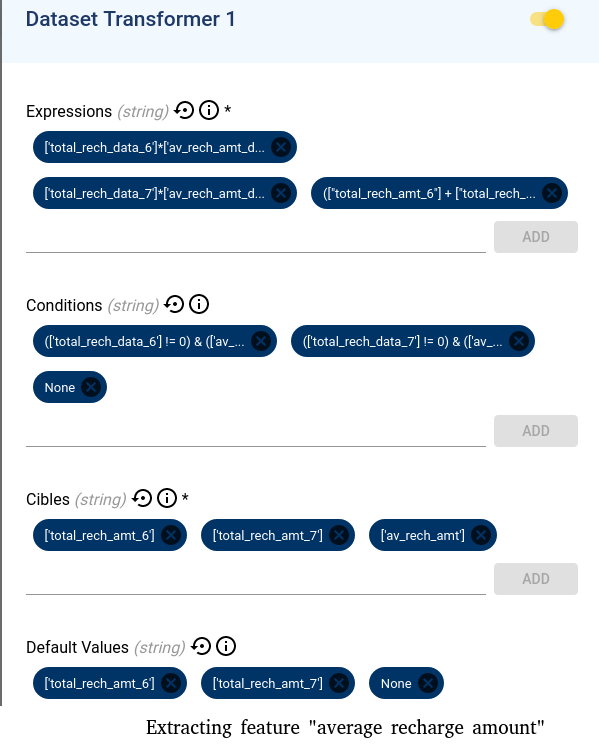Show info for Expressions field
Screen dimensions: 599x746
(209, 110)
